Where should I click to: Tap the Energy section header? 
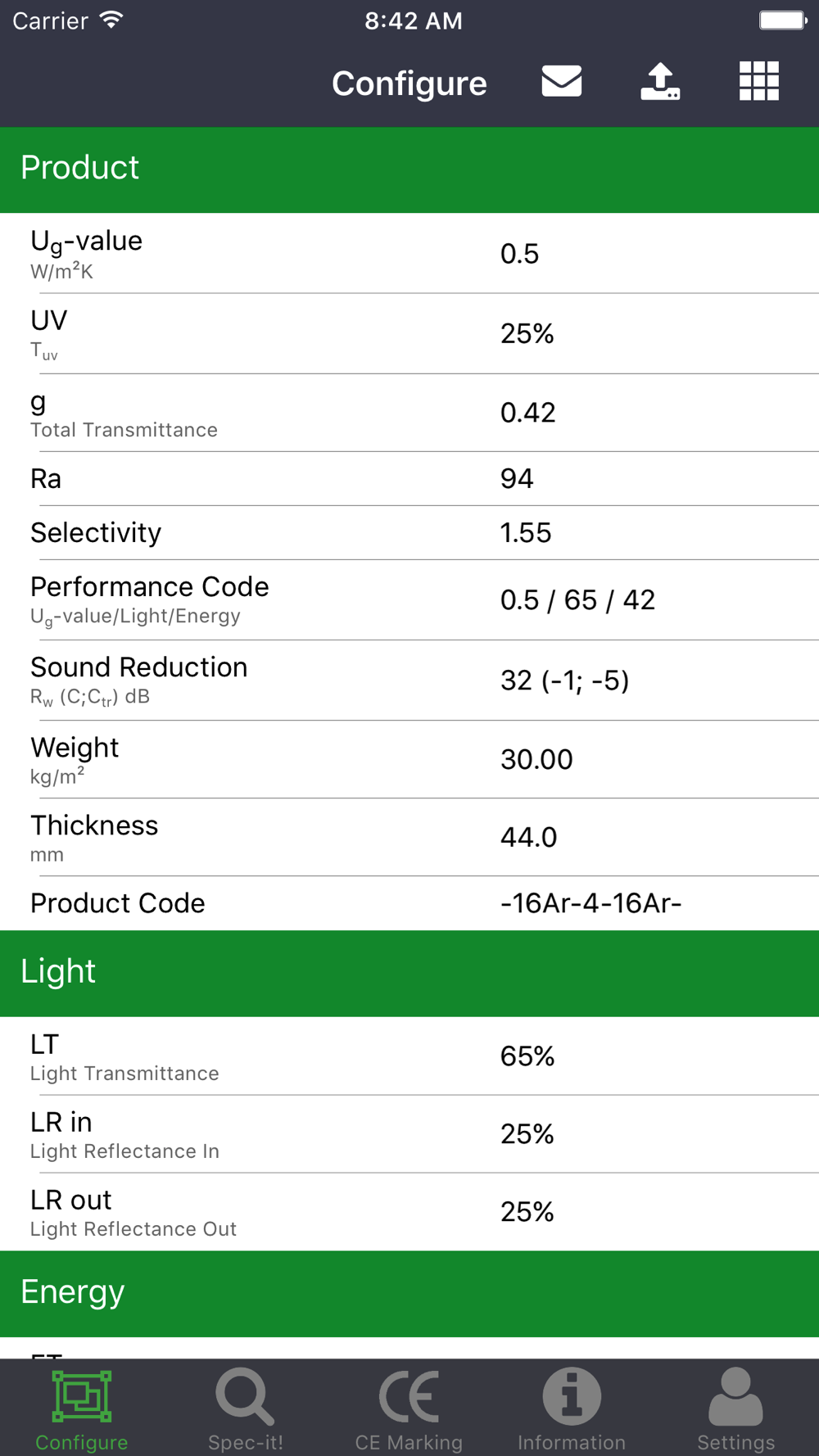point(409,1293)
